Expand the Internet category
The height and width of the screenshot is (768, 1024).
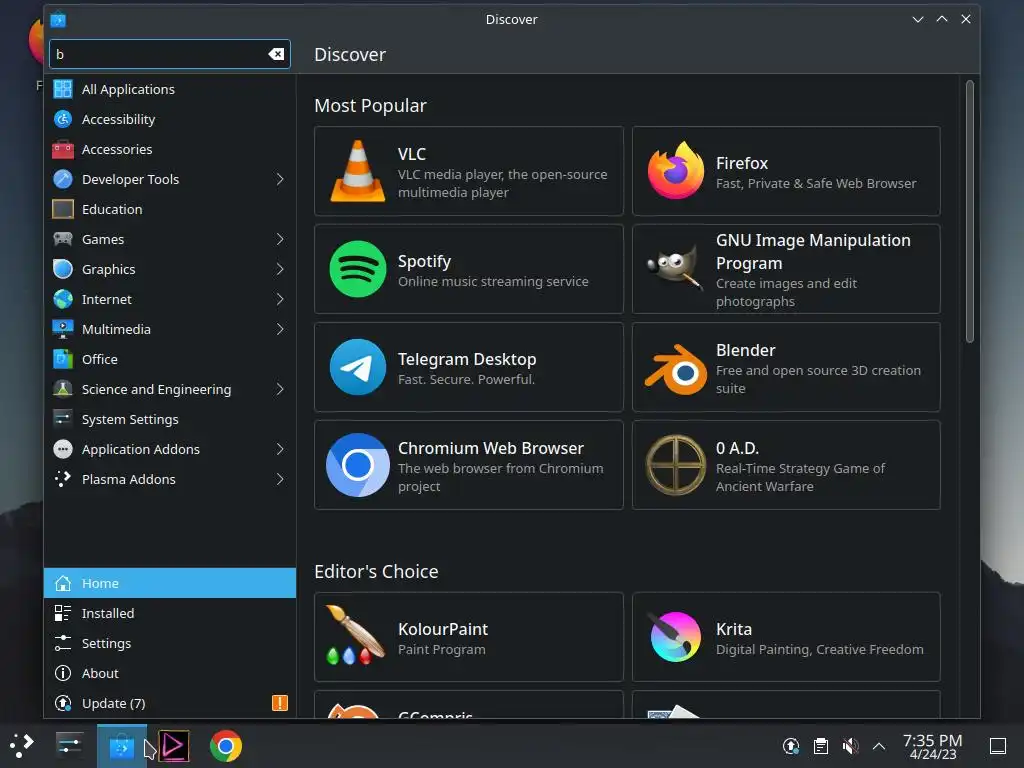[280, 299]
